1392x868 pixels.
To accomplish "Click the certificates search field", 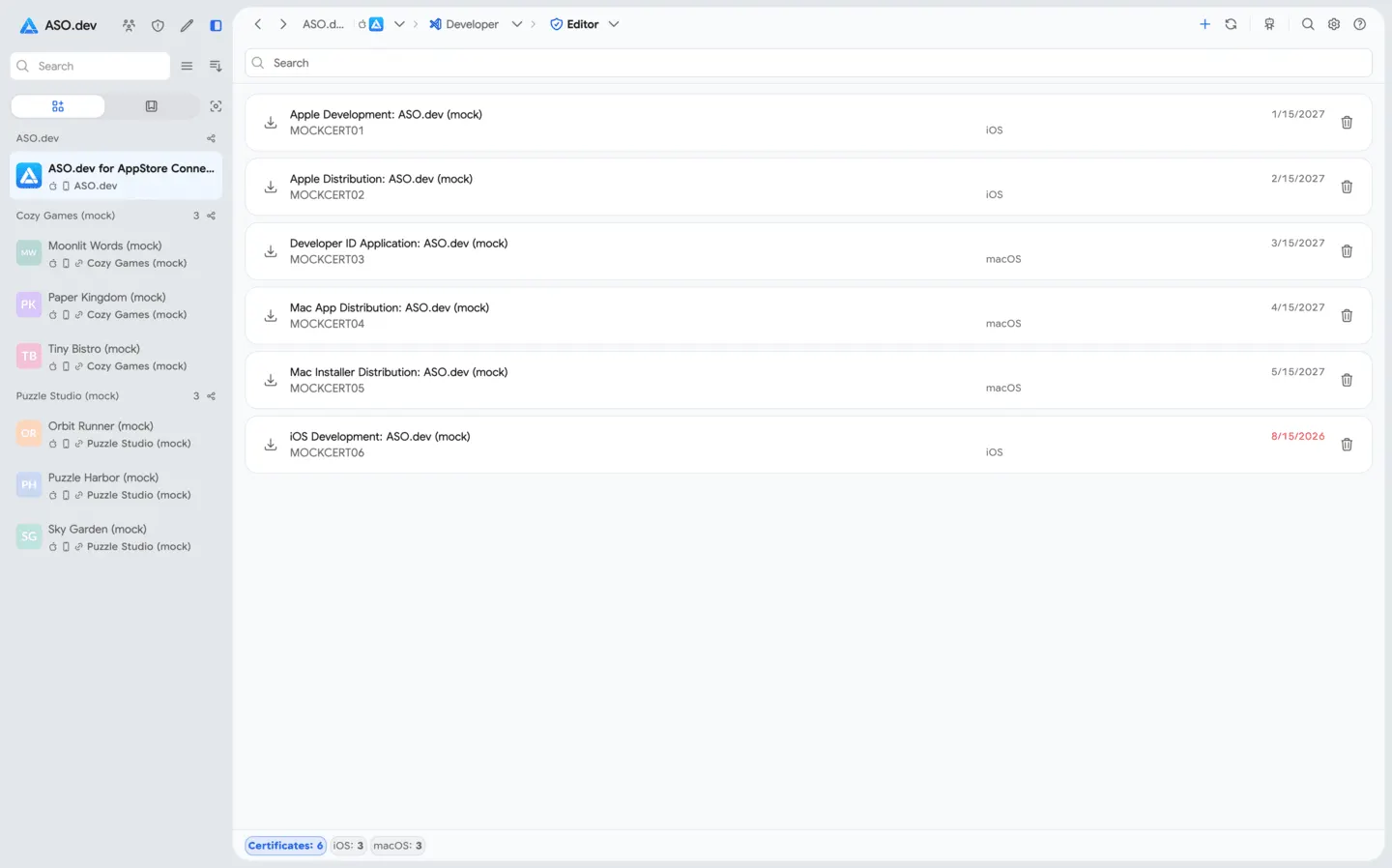I will [808, 63].
